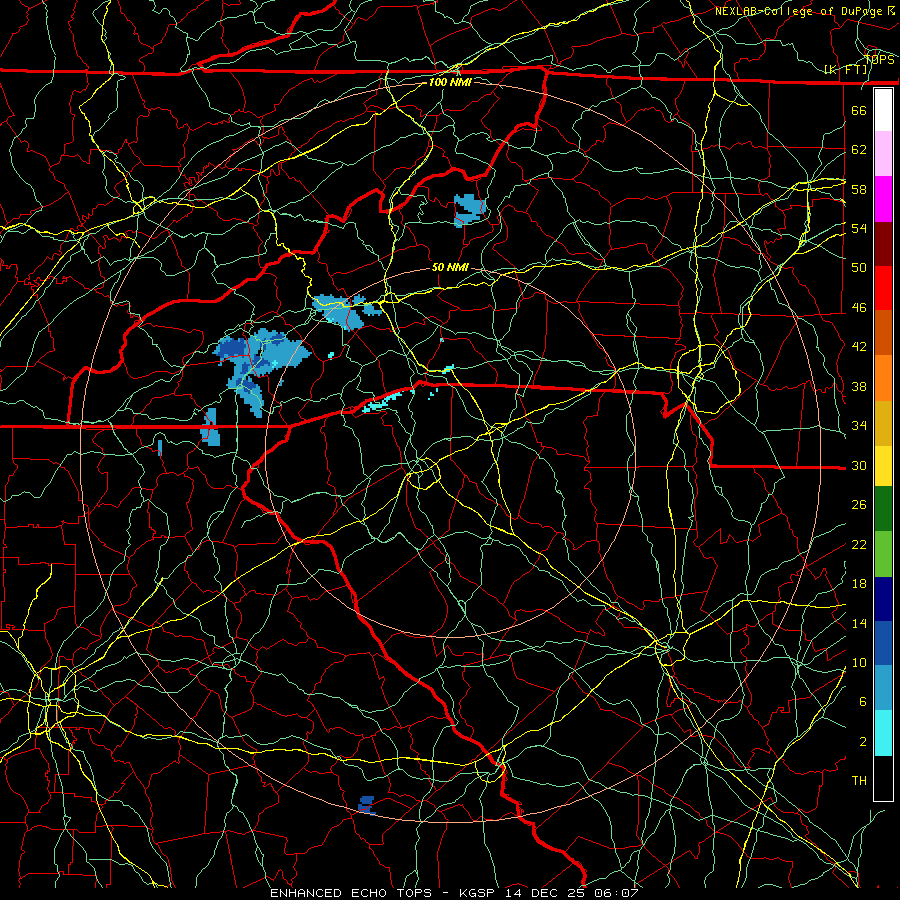Image resolution: width=900 pixels, height=900 pixels.
Task: Select the cyan swatch on the color scale
Action: (883, 733)
